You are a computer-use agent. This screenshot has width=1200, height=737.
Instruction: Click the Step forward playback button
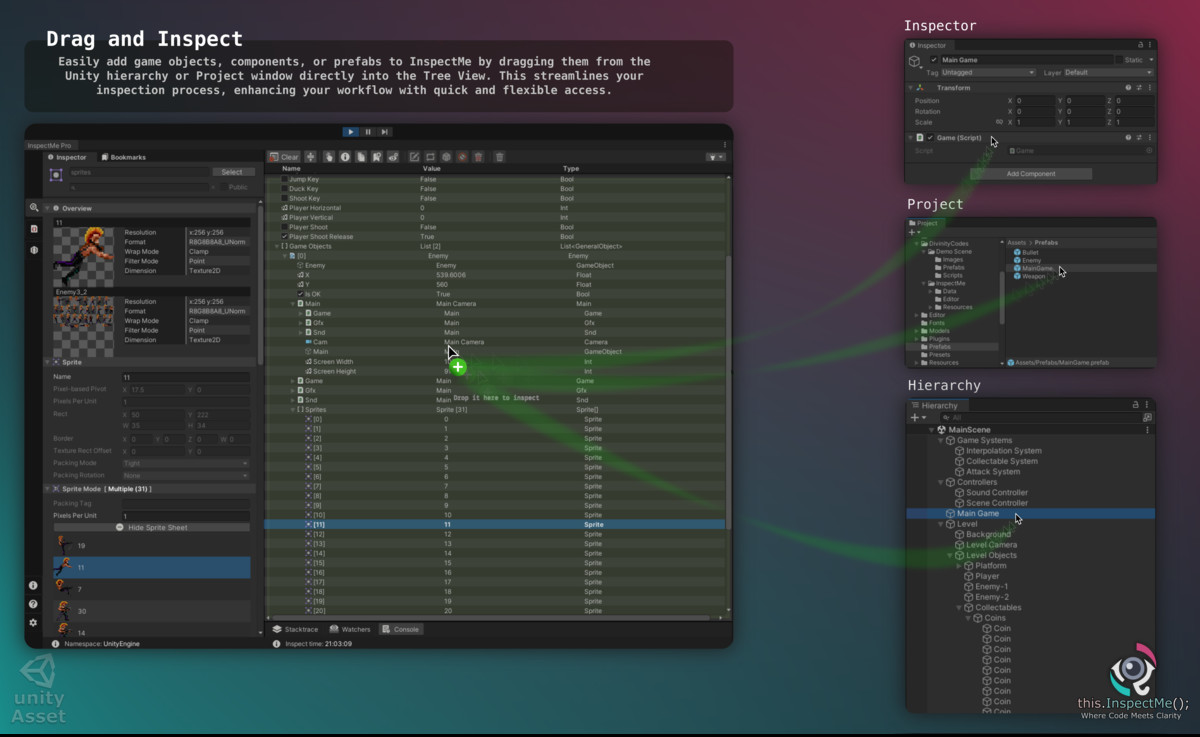(x=385, y=132)
